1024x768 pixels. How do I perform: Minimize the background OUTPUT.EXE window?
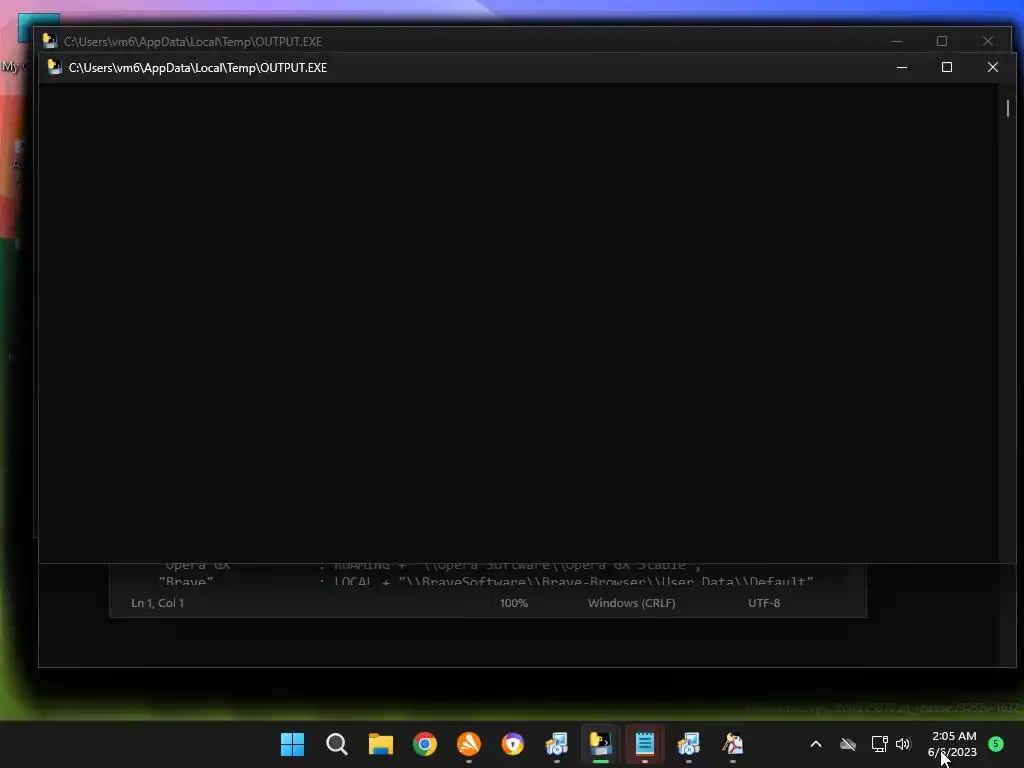(897, 41)
